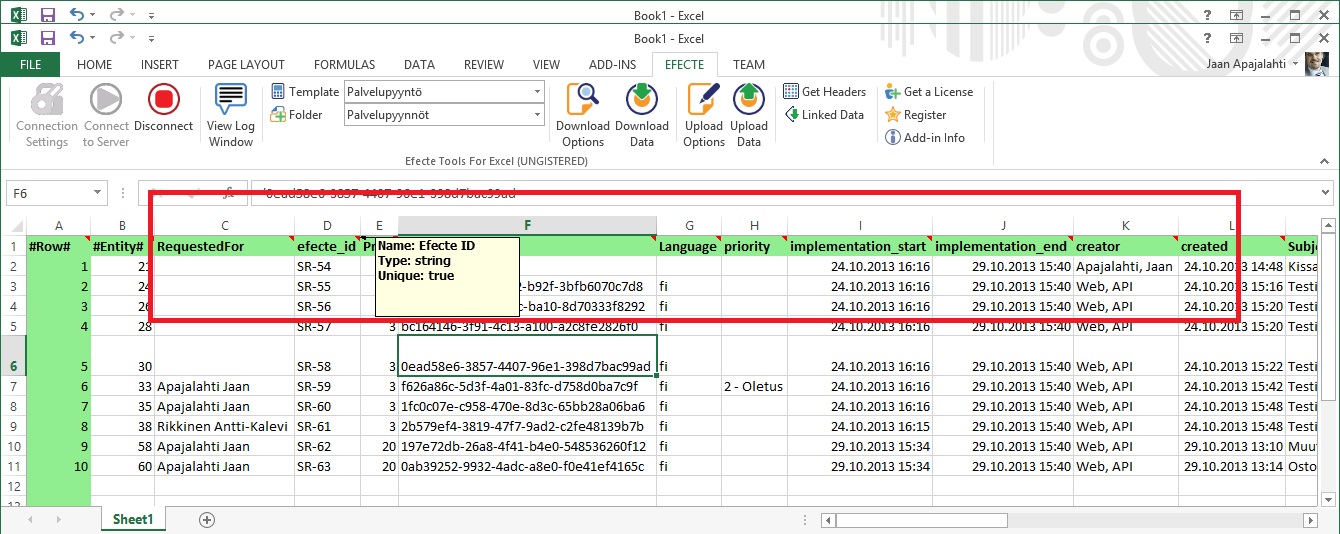Click the cell 0ab39252-9932-4adc-a8e0-f0e41ef4165c
Viewport: 1340px width, 534px height.
click(528, 466)
